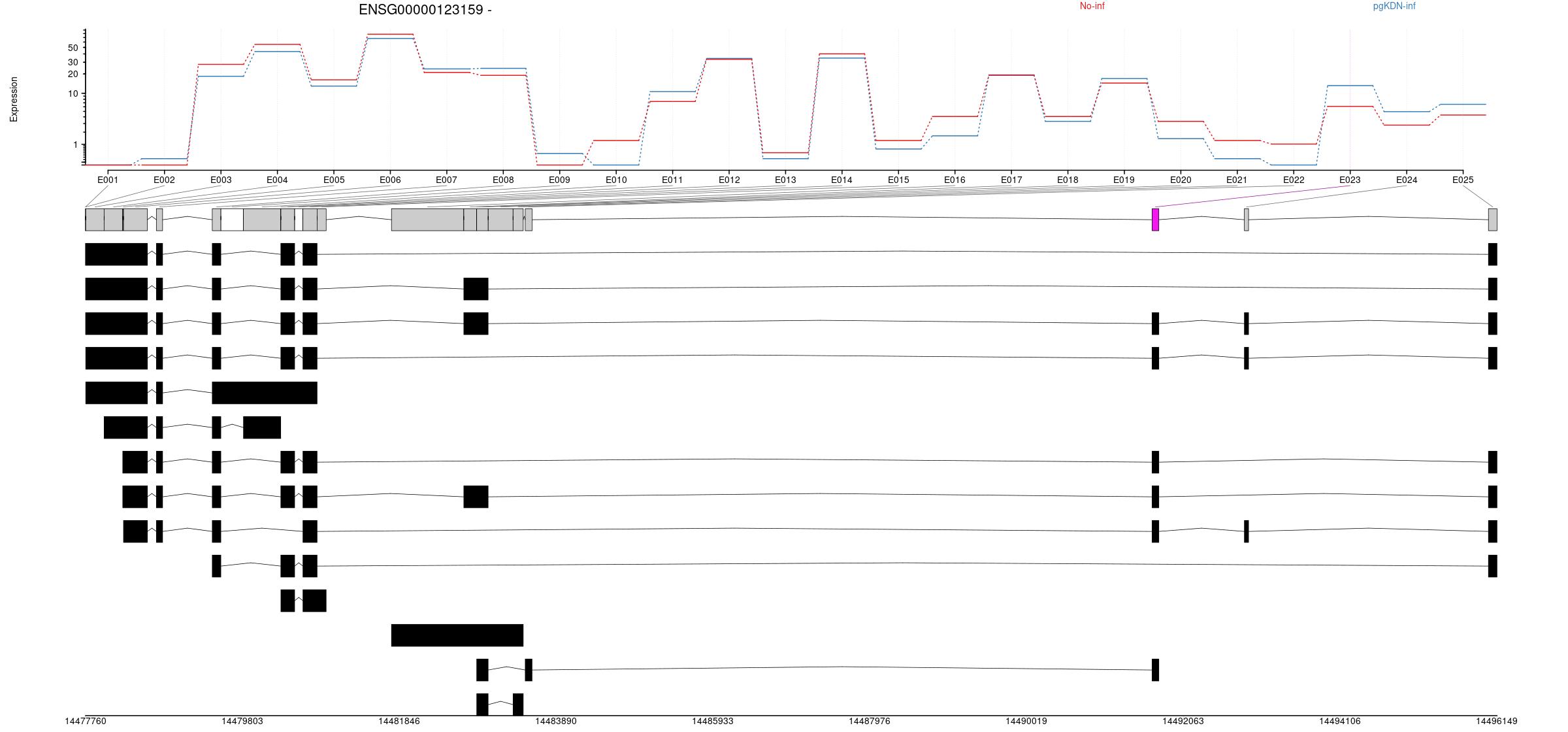This screenshot has width=1568, height=732.
Task: Select exon label E006
Action: pos(390,180)
